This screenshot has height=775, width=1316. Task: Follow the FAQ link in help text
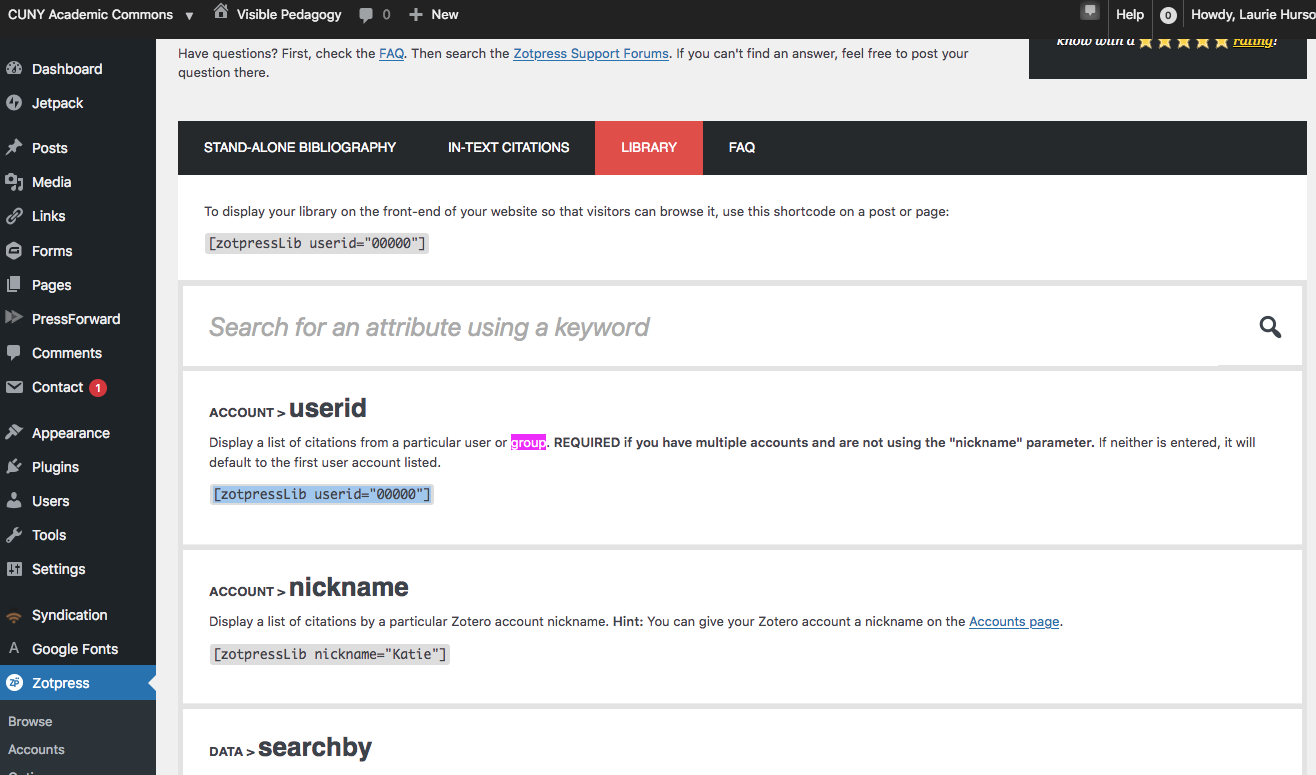pos(392,53)
